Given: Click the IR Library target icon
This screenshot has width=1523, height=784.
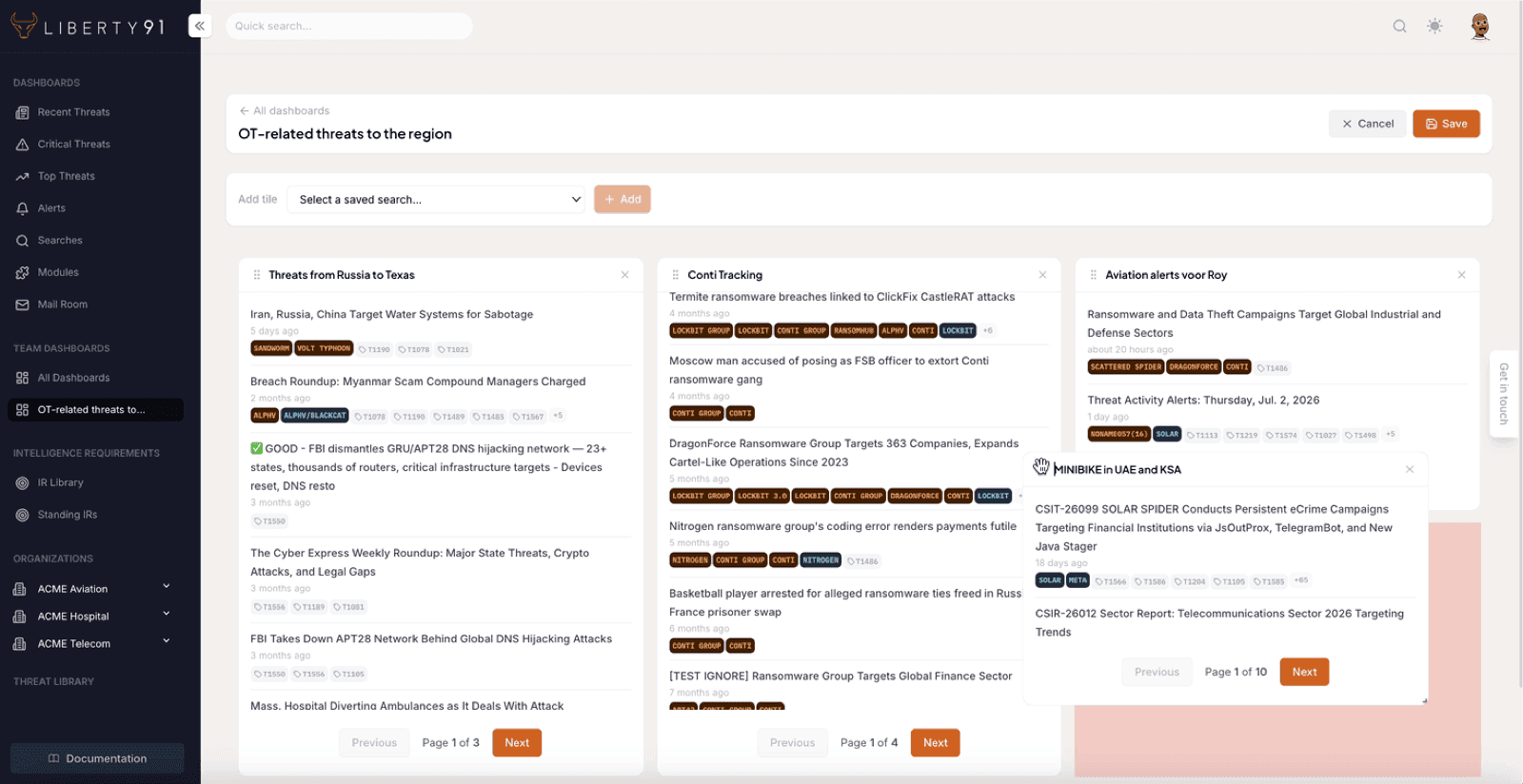Looking at the screenshot, I should pos(22,483).
